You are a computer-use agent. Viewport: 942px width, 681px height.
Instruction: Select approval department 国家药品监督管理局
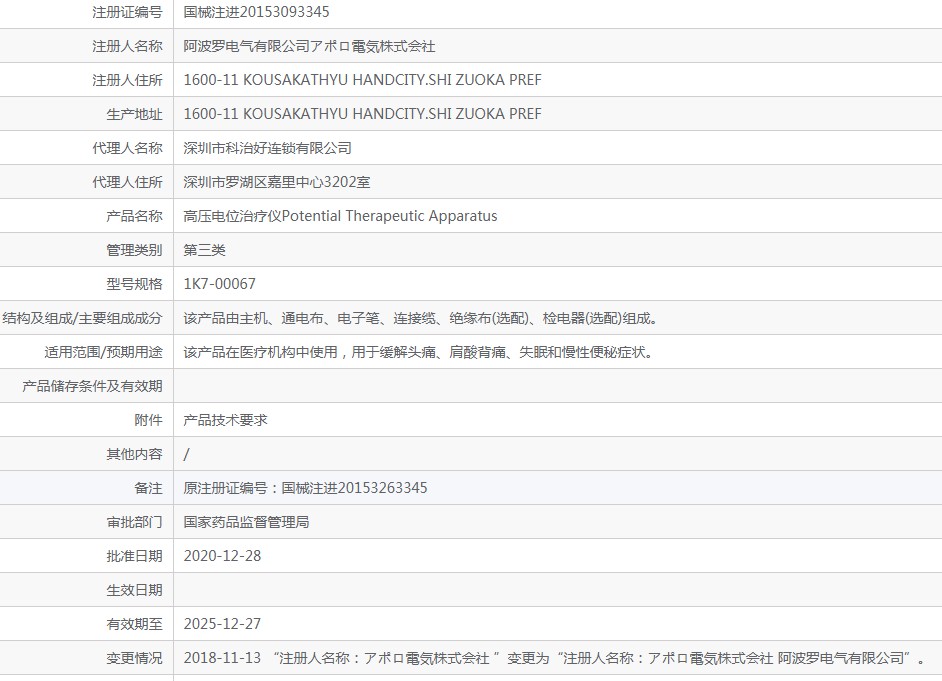coord(246,522)
